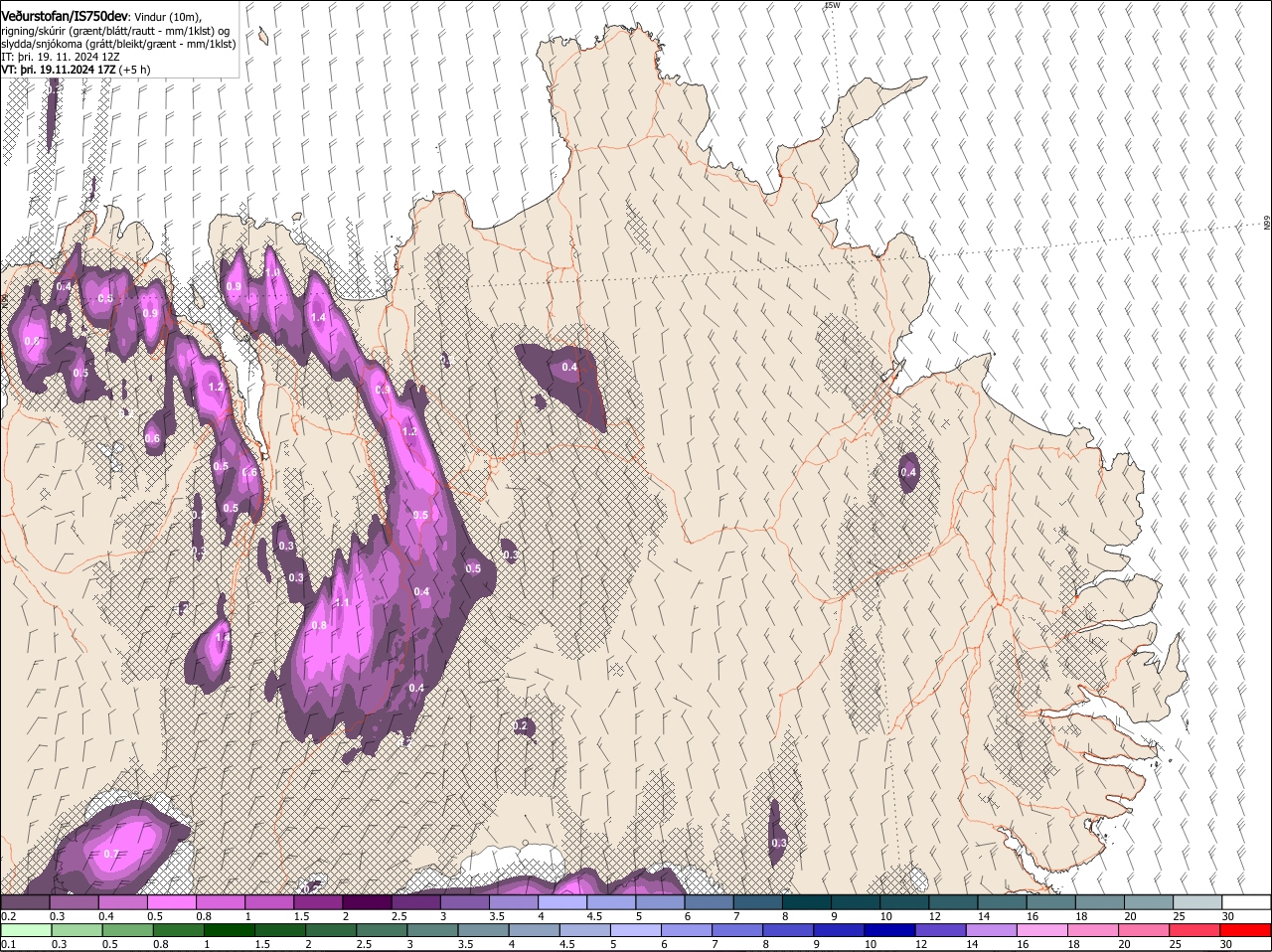Select the light lavender 4.5–5 swatch in the upper legend

[611, 901]
